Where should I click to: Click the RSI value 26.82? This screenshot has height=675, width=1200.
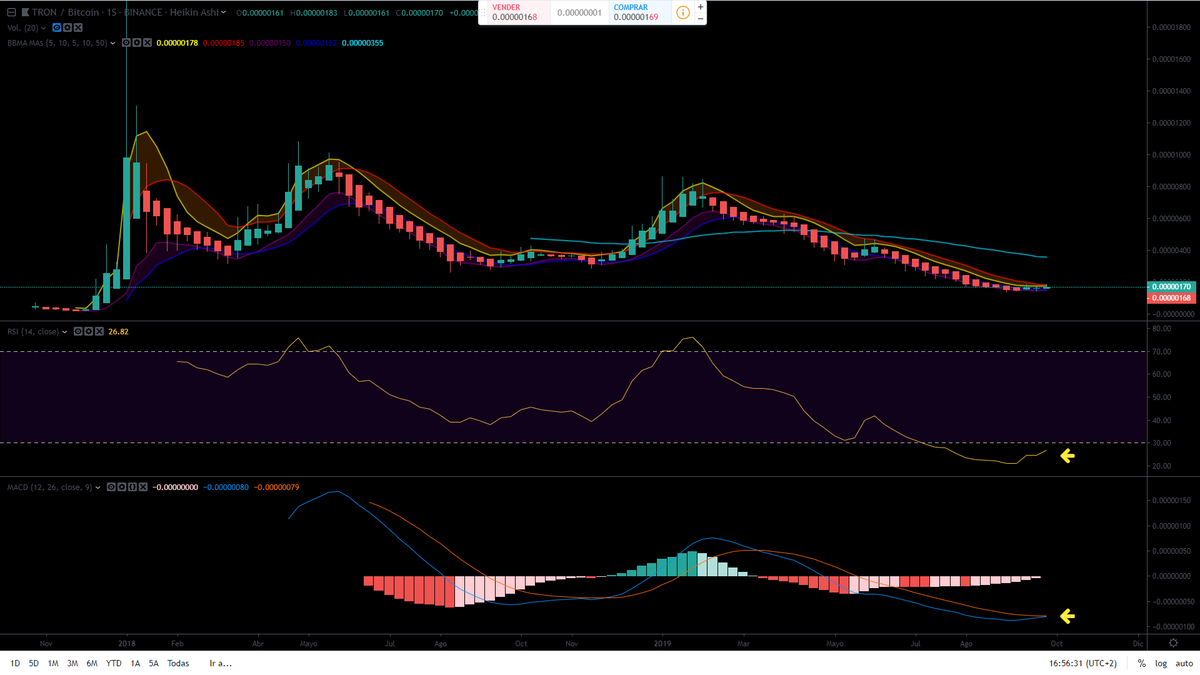click(x=118, y=331)
